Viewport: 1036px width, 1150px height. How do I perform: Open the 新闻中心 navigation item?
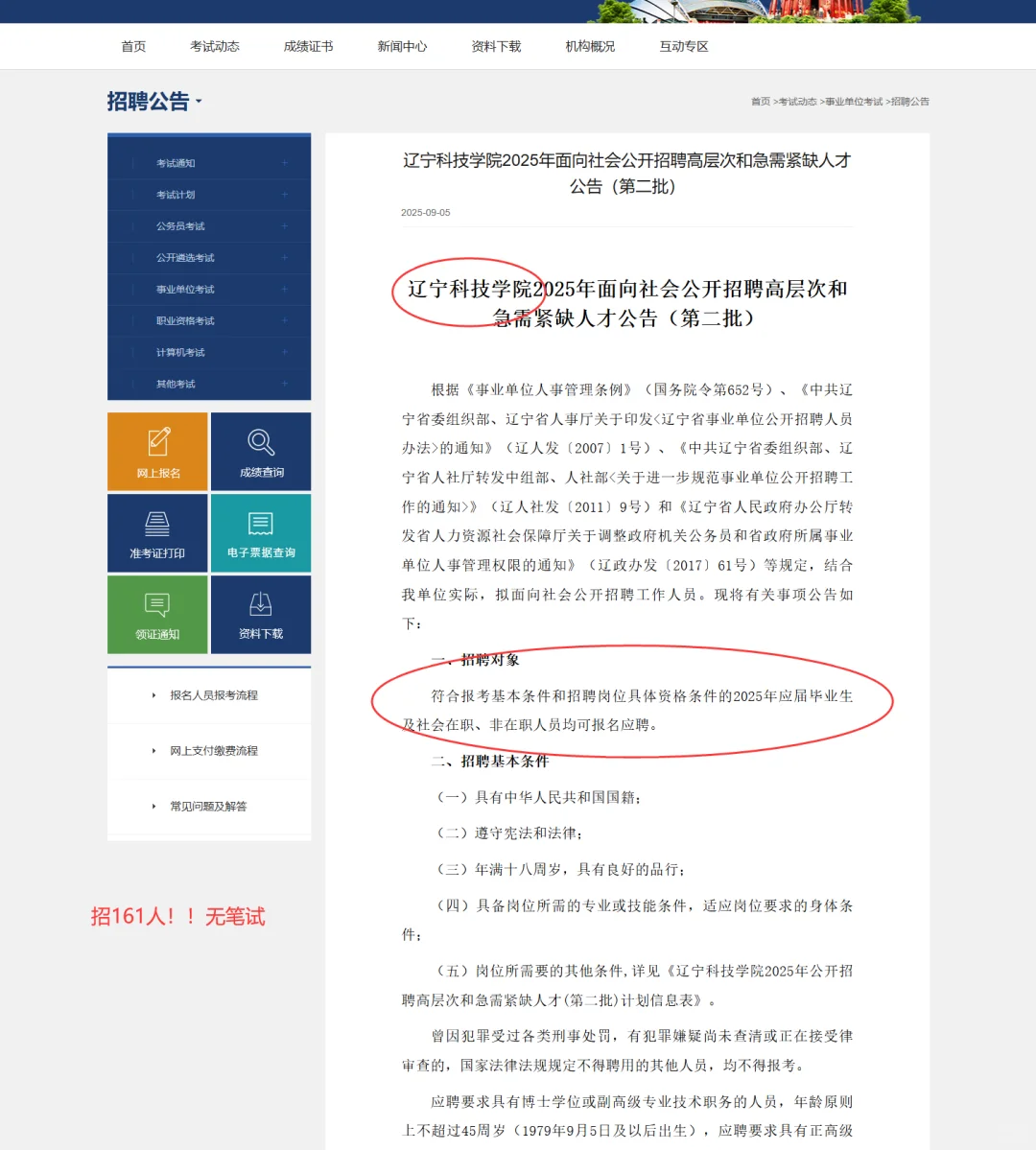402,46
